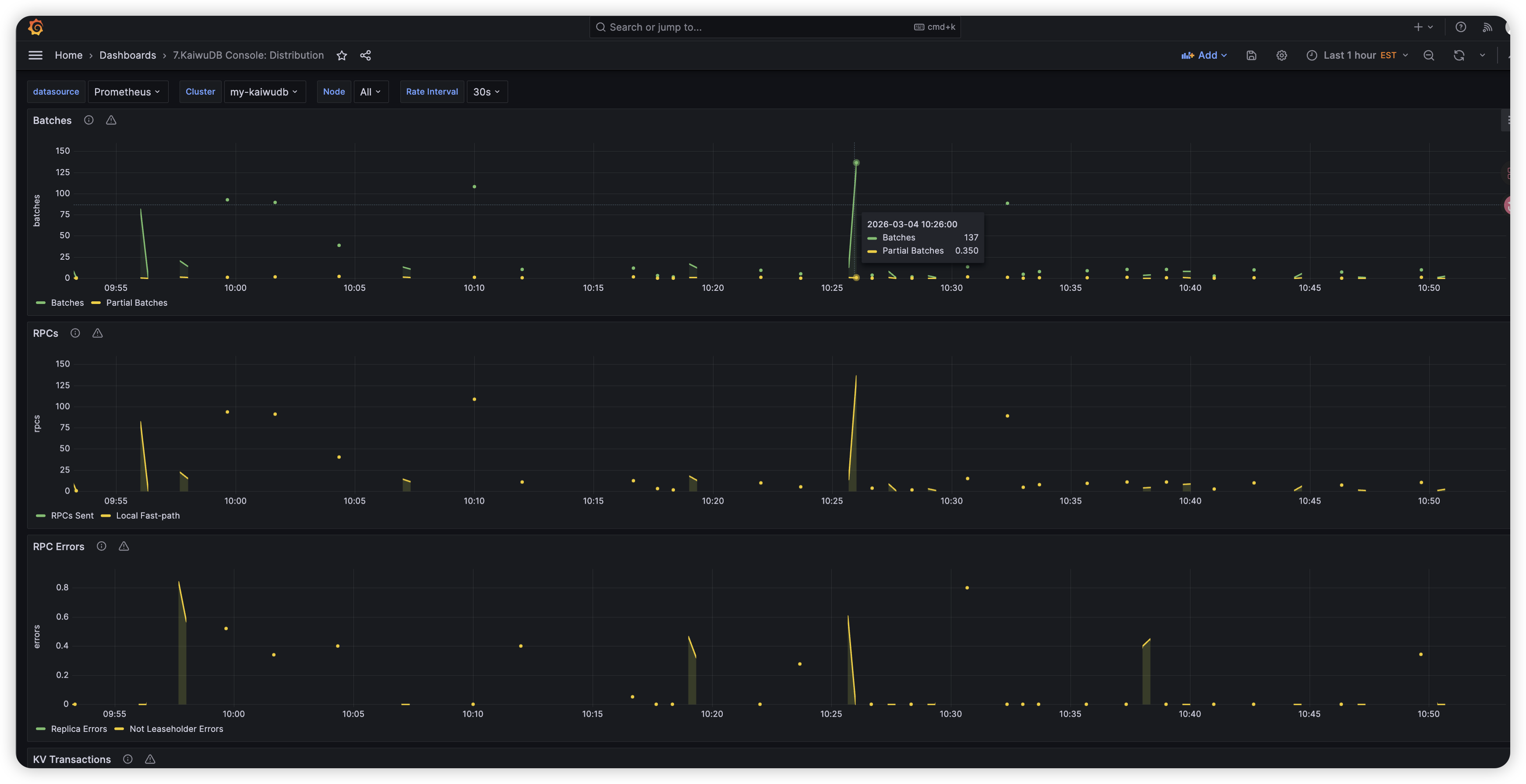This screenshot has height=784, width=1526.
Task: Open the hamburger navigation menu
Action: coord(35,55)
